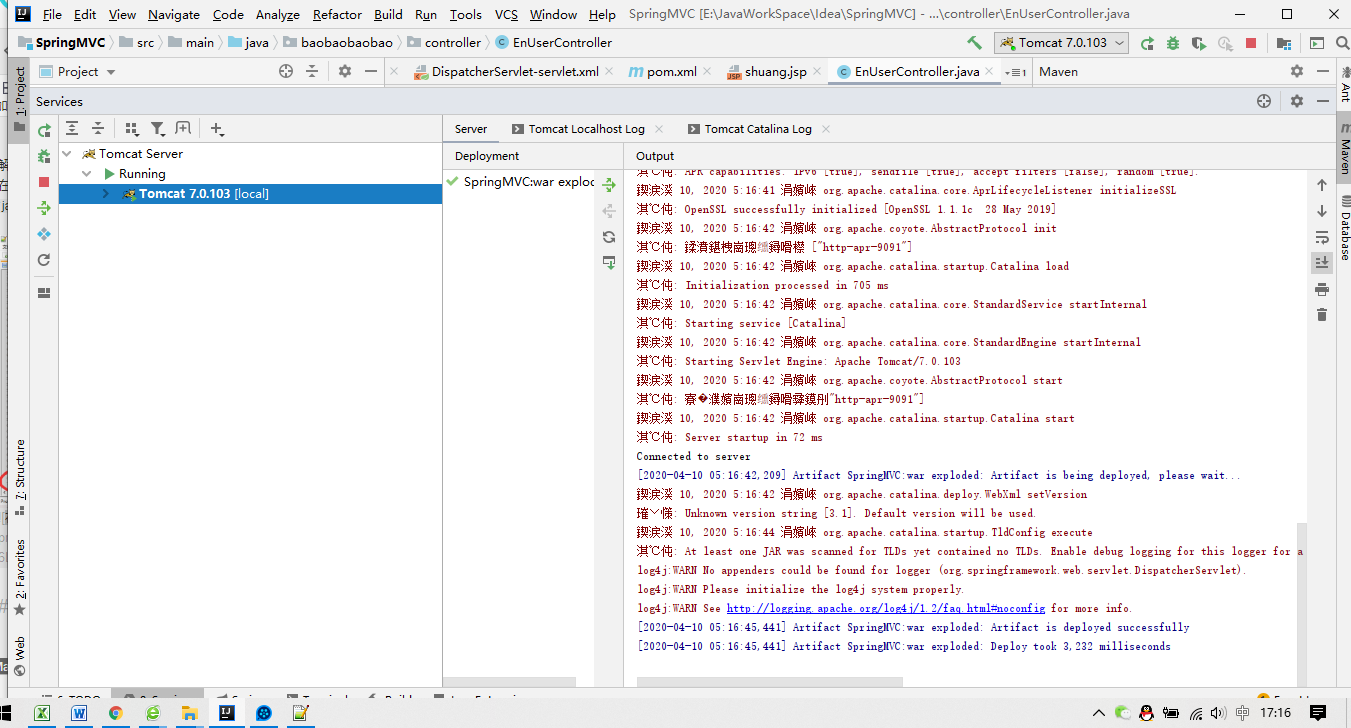Open the File menu
Viewport: 1351px width, 728px height.
[52, 14]
